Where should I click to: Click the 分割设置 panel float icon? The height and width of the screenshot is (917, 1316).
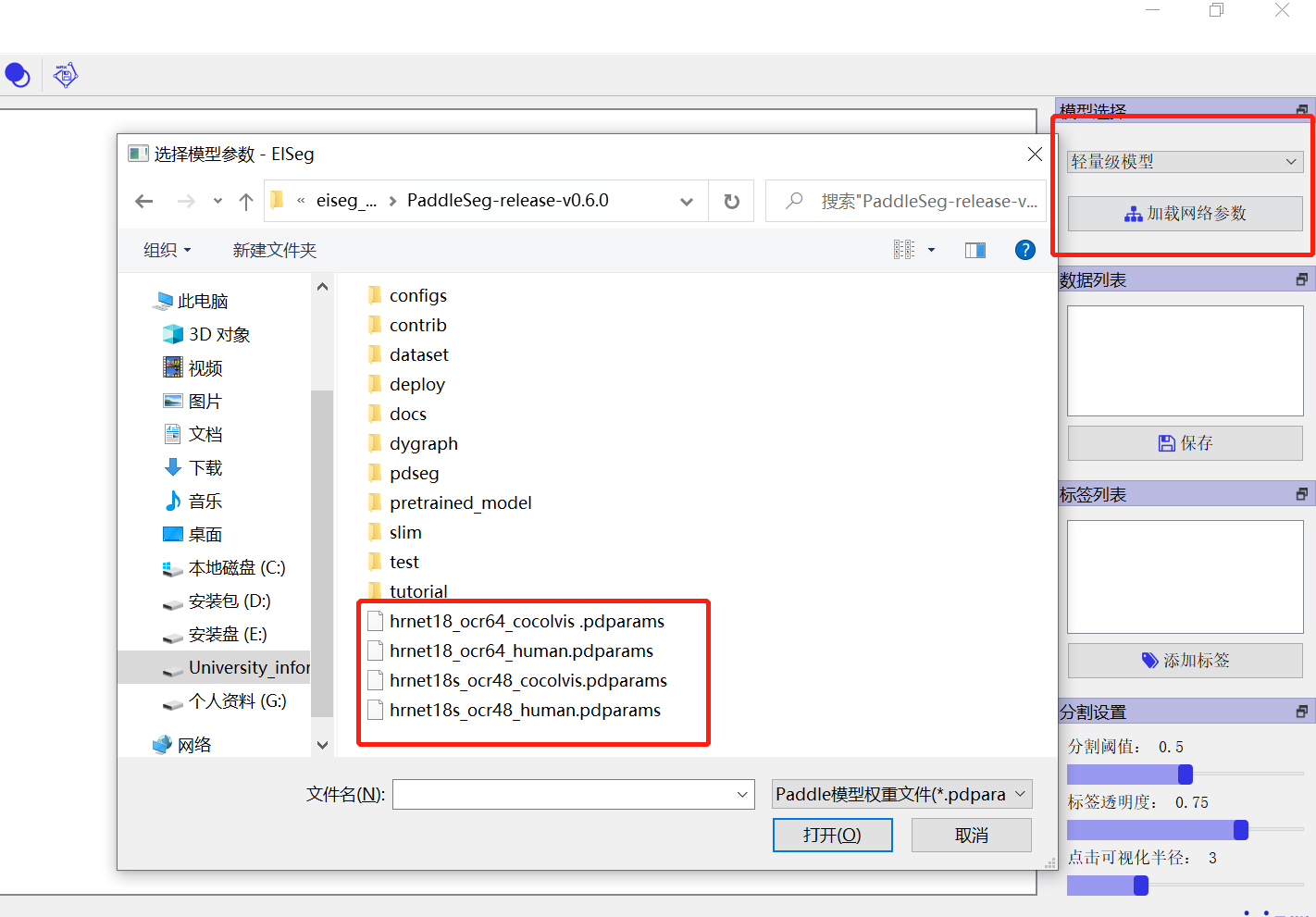tap(1302, 710)
